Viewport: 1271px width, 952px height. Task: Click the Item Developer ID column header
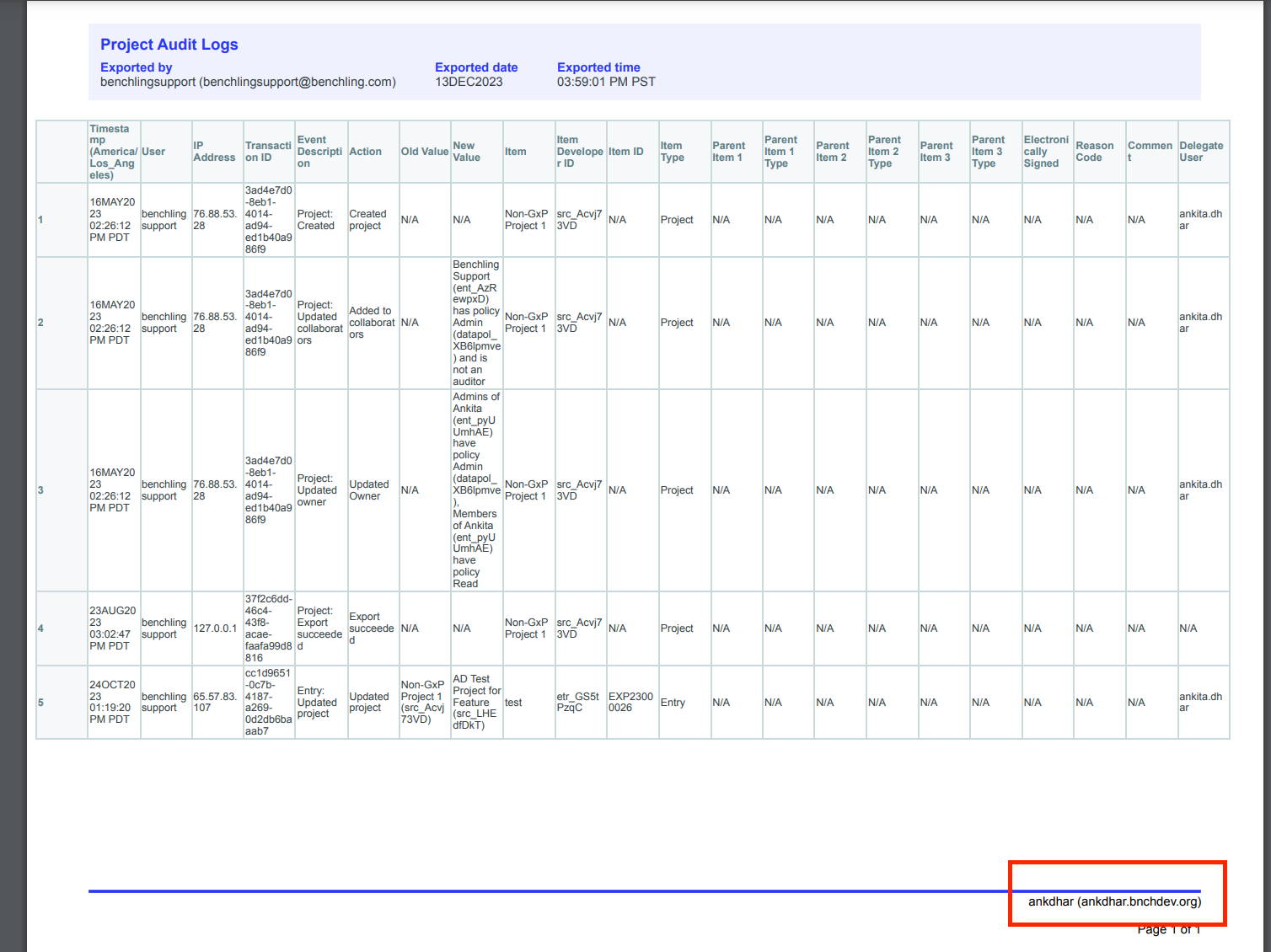(581, 152)
